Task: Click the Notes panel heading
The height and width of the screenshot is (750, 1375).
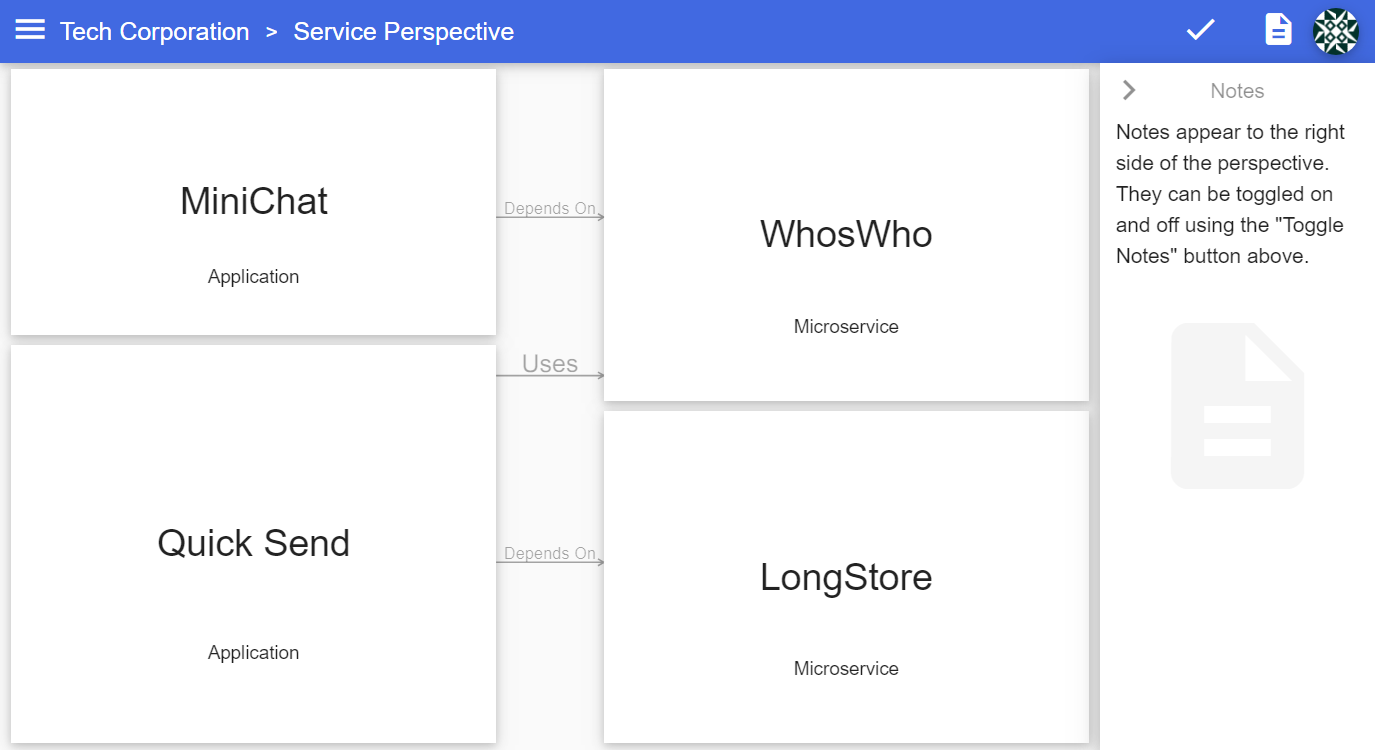Action: pyautogui.click(x=1237, y=90)
